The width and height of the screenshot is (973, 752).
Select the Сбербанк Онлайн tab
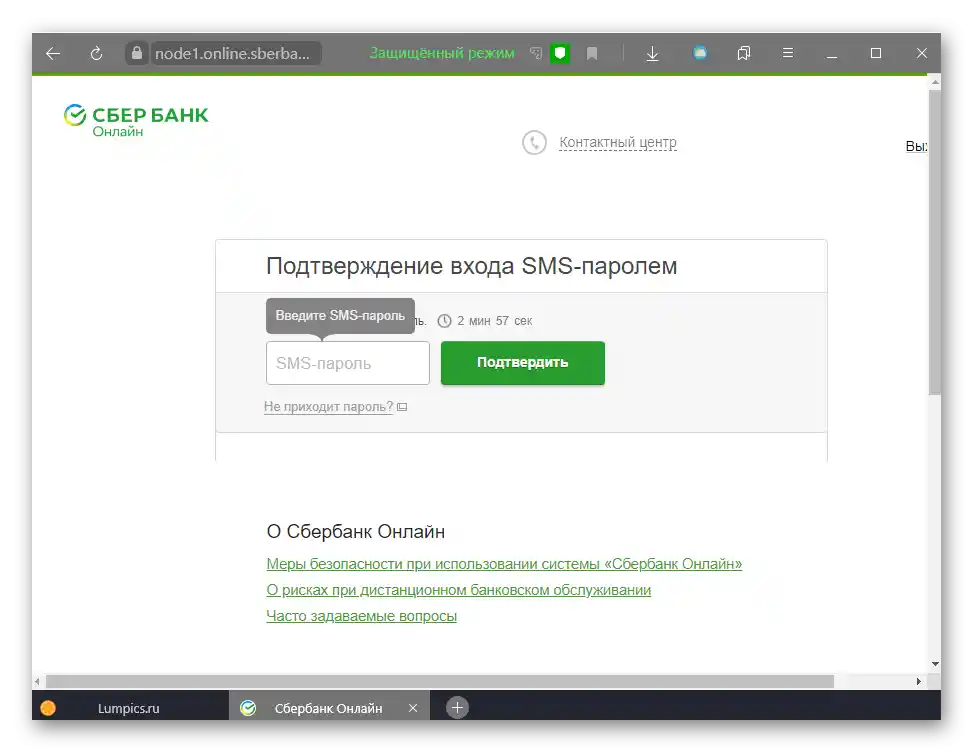point(328,708)
